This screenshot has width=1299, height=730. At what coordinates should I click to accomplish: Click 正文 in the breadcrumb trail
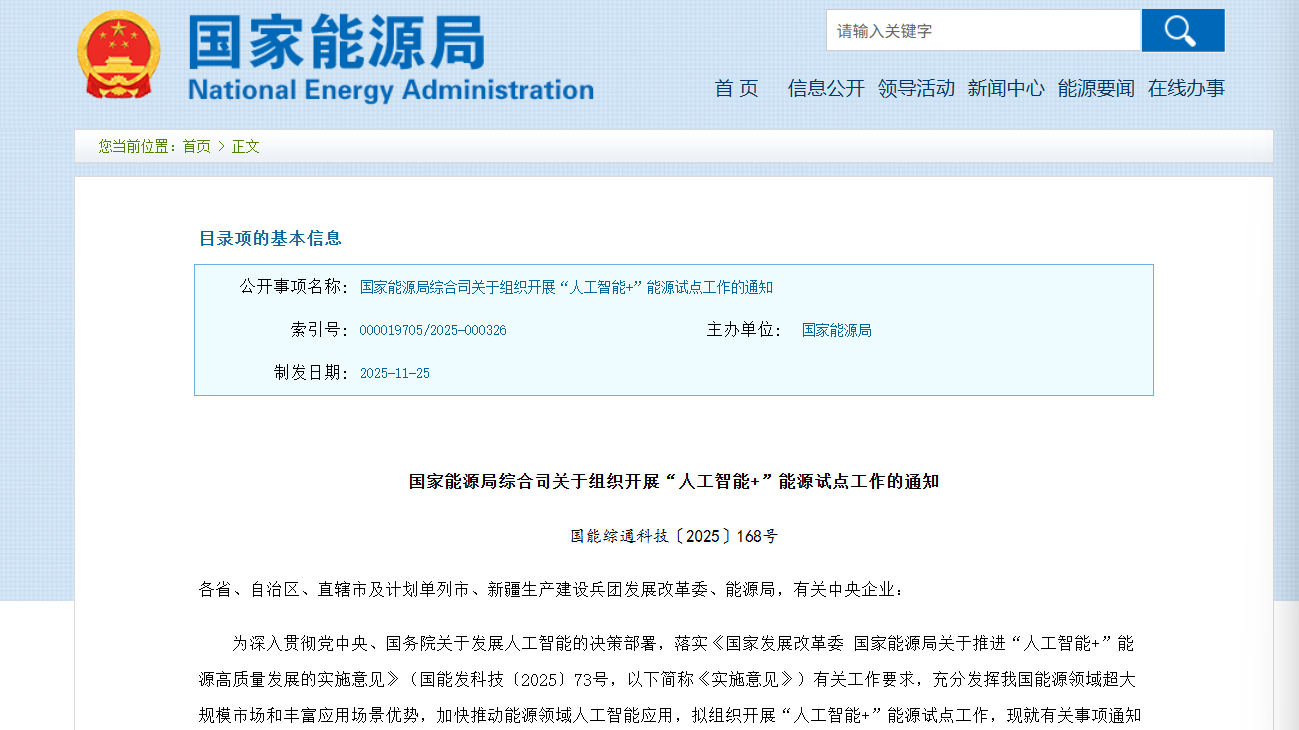pyautogui.click(x=246, y=146)
